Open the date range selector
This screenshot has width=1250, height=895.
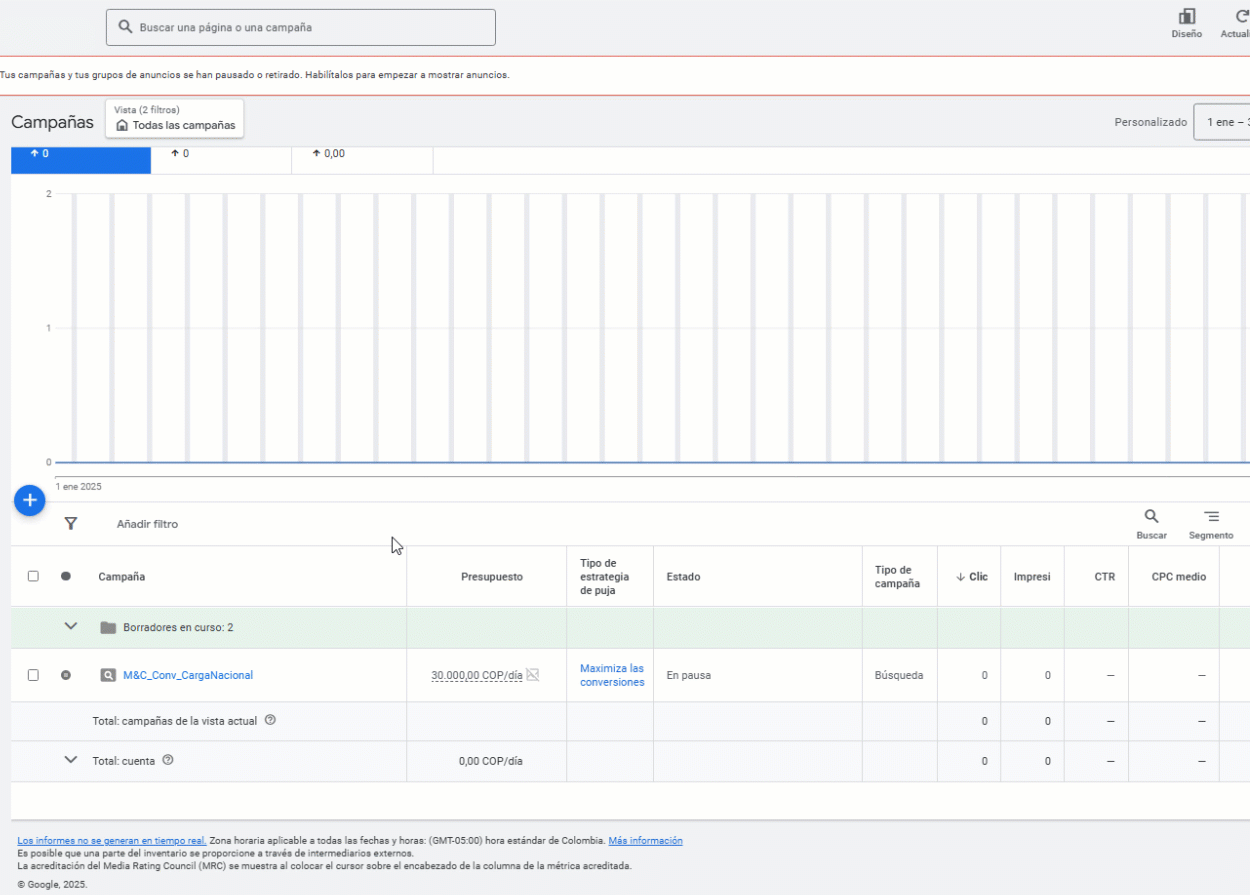click(x=1222, y=122)
